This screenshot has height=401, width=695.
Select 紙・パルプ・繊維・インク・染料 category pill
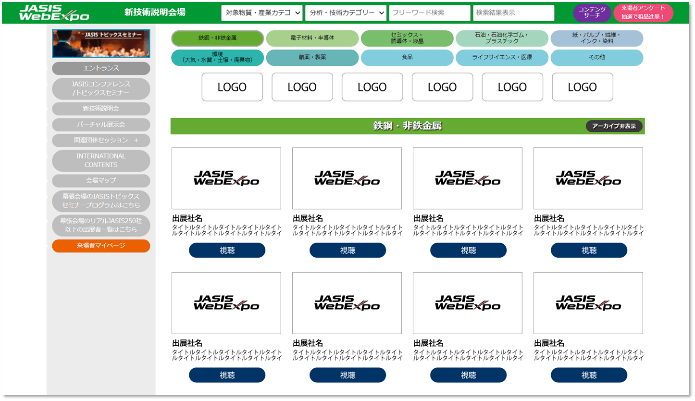pyautogui.click(x=597, y=38)
